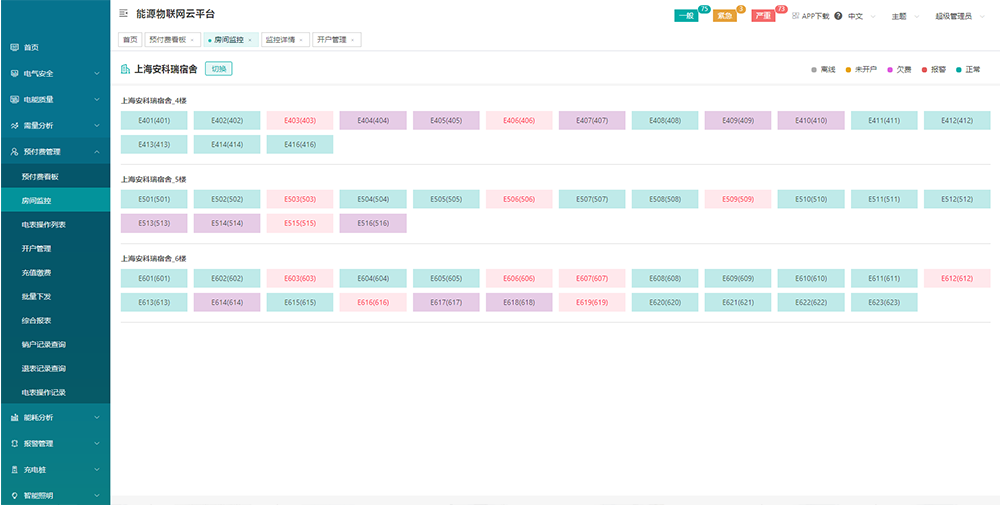This screenshot has width=1000, height=505.
Task: Click the 智能照明 lightbulb icon in sidebar
Action: pyautogui.click(x=14, y=495)
